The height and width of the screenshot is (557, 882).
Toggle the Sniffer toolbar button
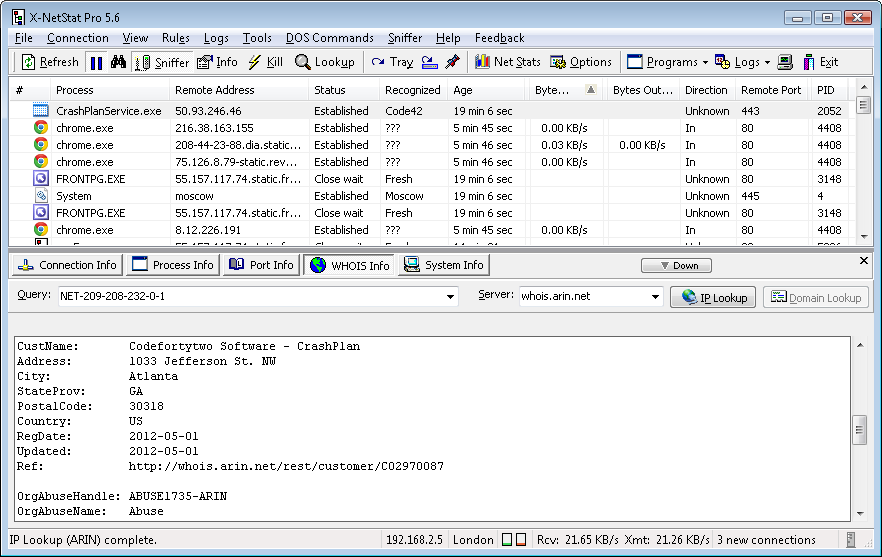tap(162, 62)
